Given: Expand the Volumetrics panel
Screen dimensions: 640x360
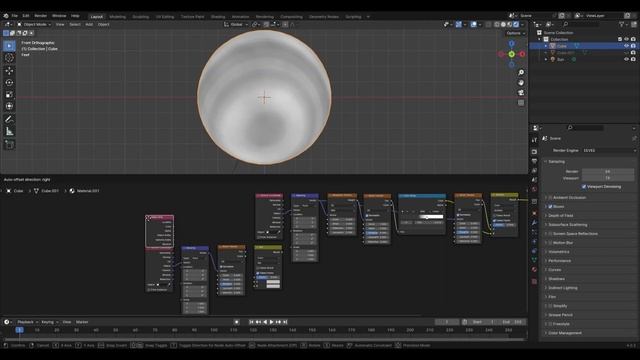Looking at the screenshot, I should (559, 251).
